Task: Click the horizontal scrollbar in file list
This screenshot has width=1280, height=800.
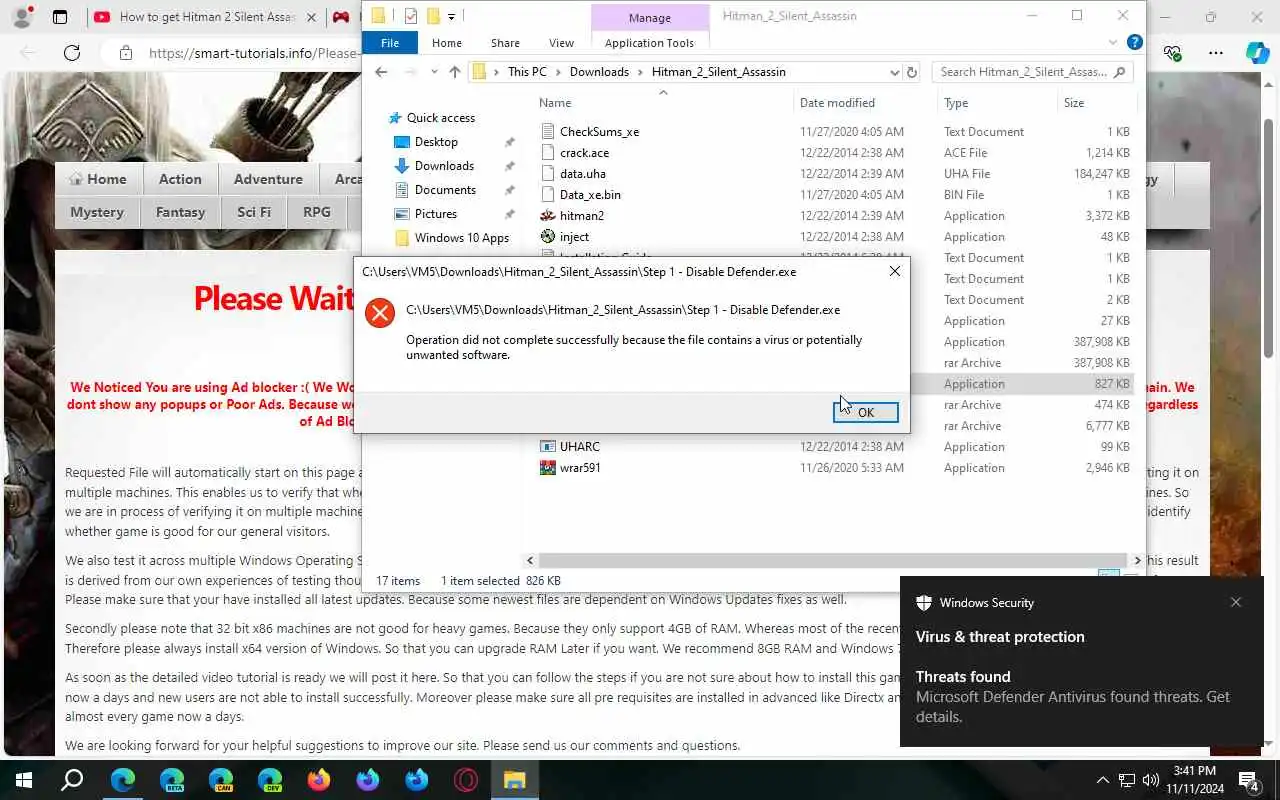Action: pos(833,561)
